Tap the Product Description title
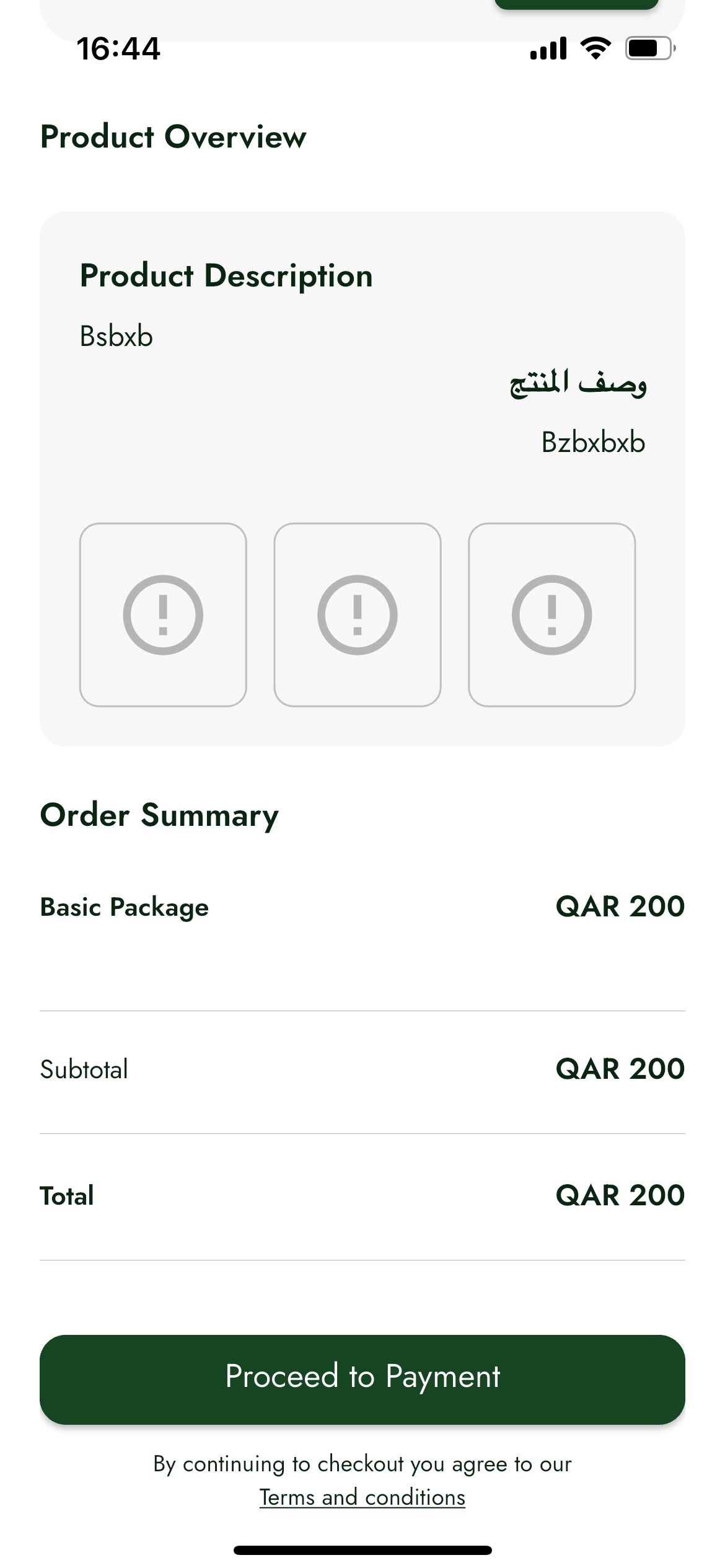The height and width of the screenshot is (1568, 725). 226,275
